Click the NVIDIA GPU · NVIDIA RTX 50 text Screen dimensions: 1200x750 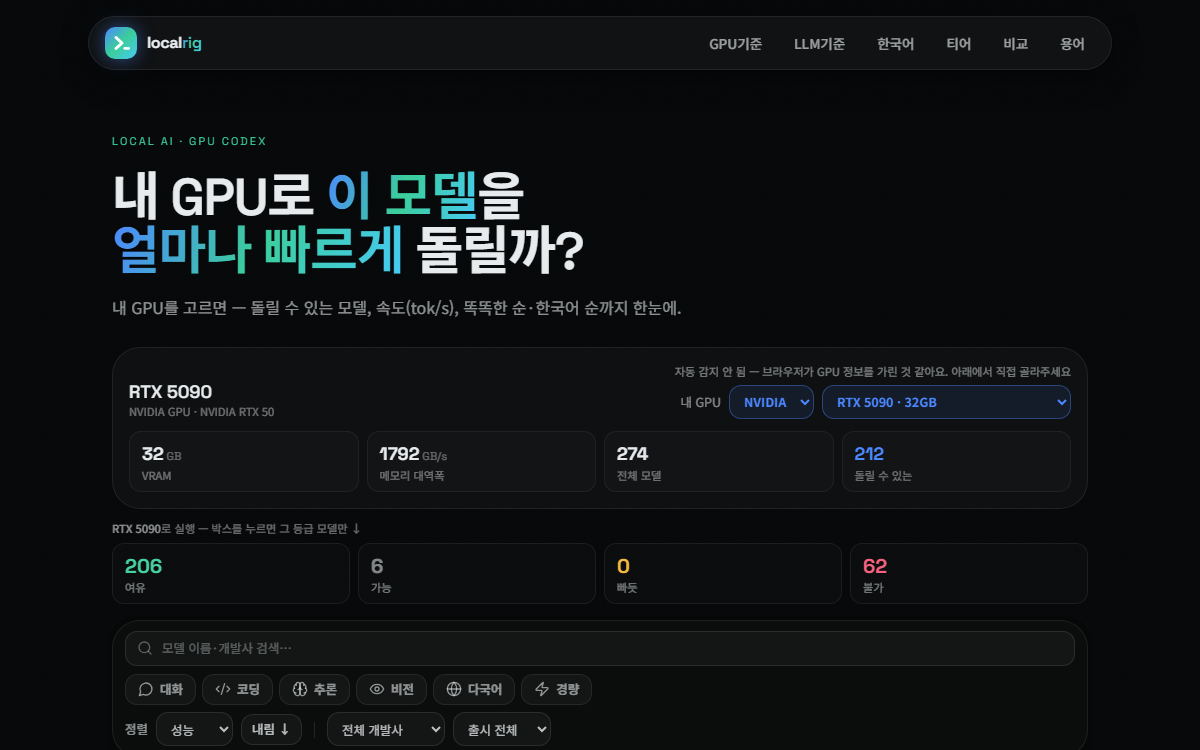tap(201, 412)
